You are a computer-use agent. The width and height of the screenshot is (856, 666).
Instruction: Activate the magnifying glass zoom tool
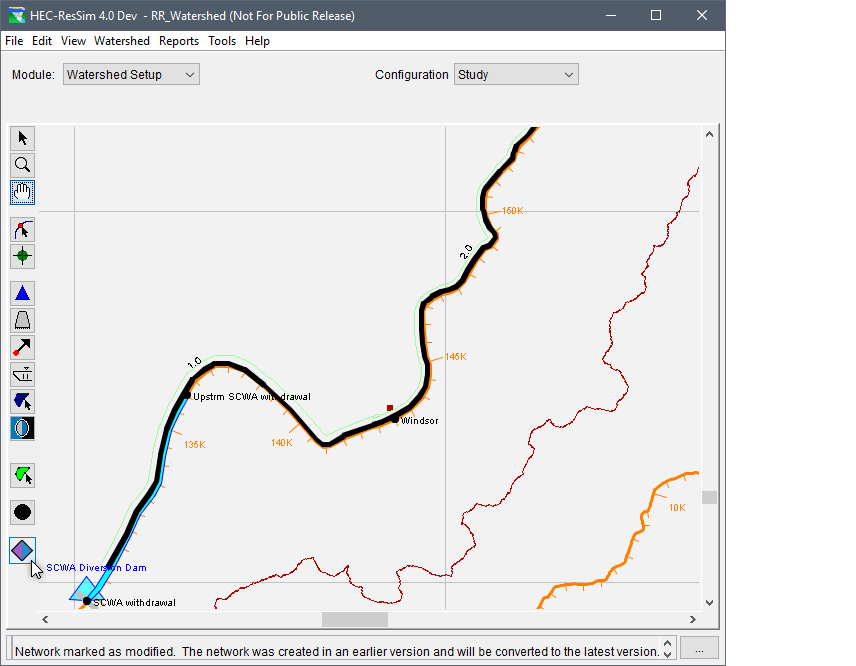coord(22,165)
